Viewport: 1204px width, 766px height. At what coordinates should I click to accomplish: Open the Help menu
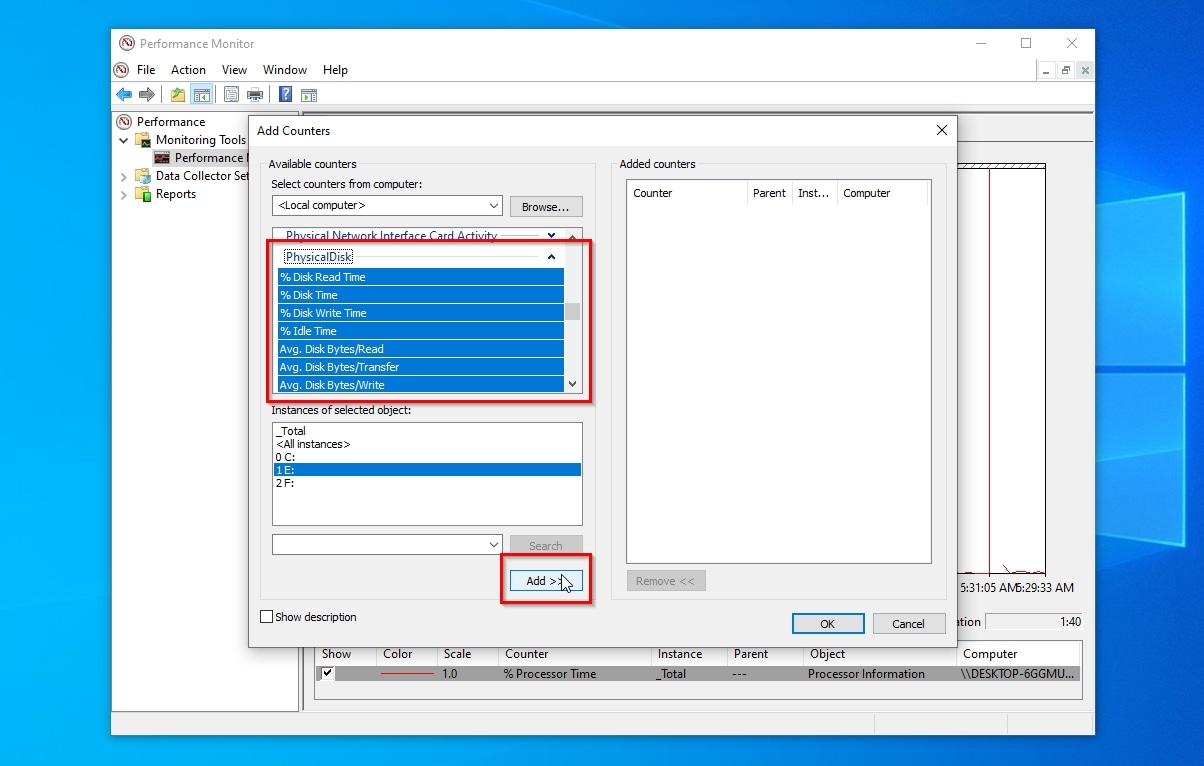coord(335,70)
